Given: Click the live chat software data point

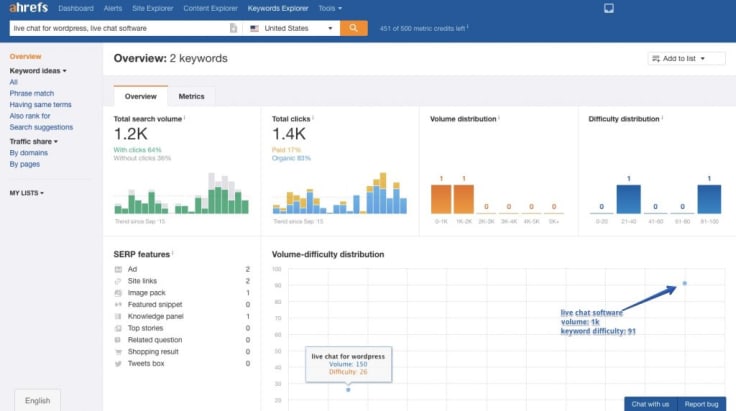Looking at the screenshot, I should [684, 283].
